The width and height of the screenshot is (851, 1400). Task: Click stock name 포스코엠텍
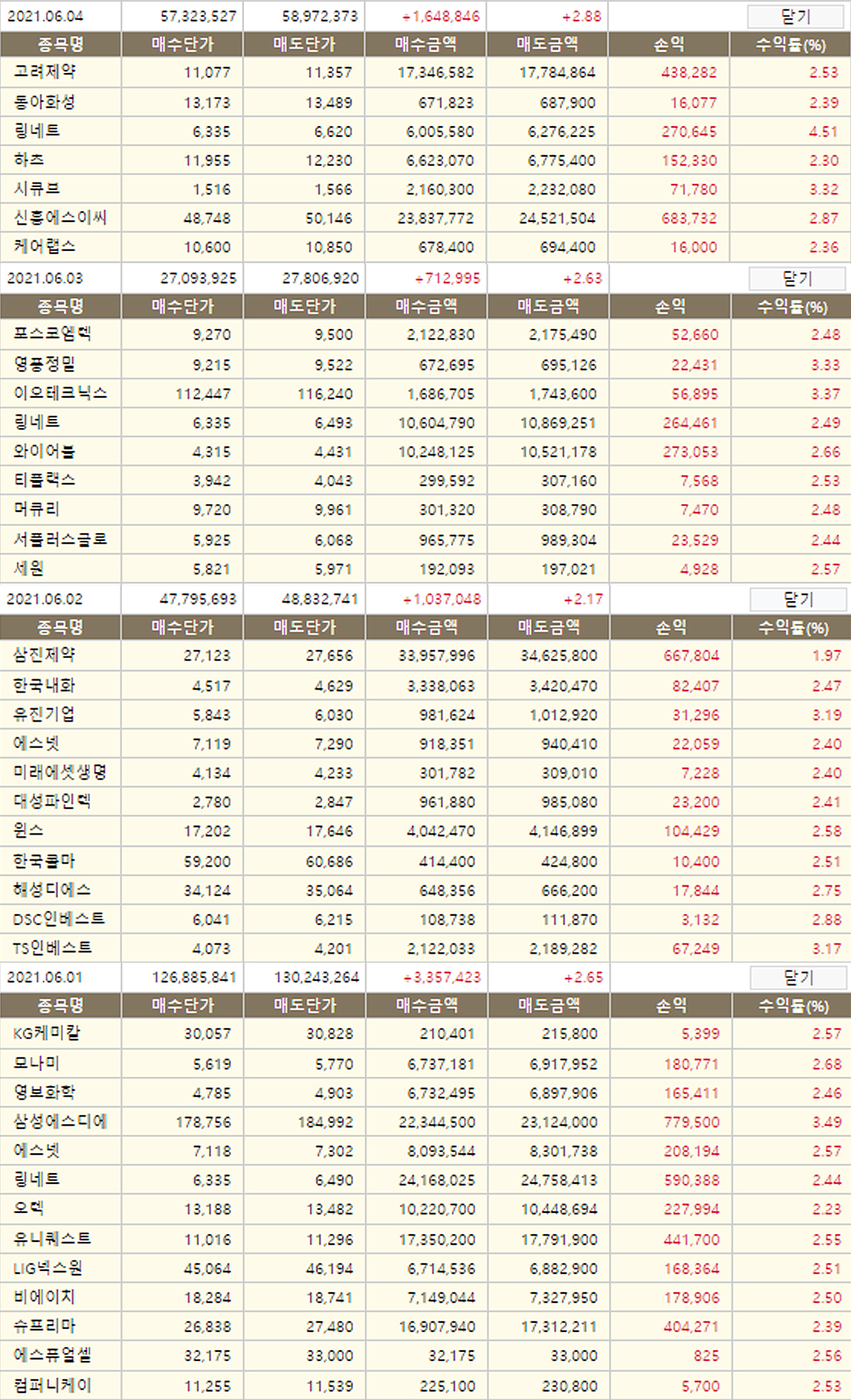(52, 334)
